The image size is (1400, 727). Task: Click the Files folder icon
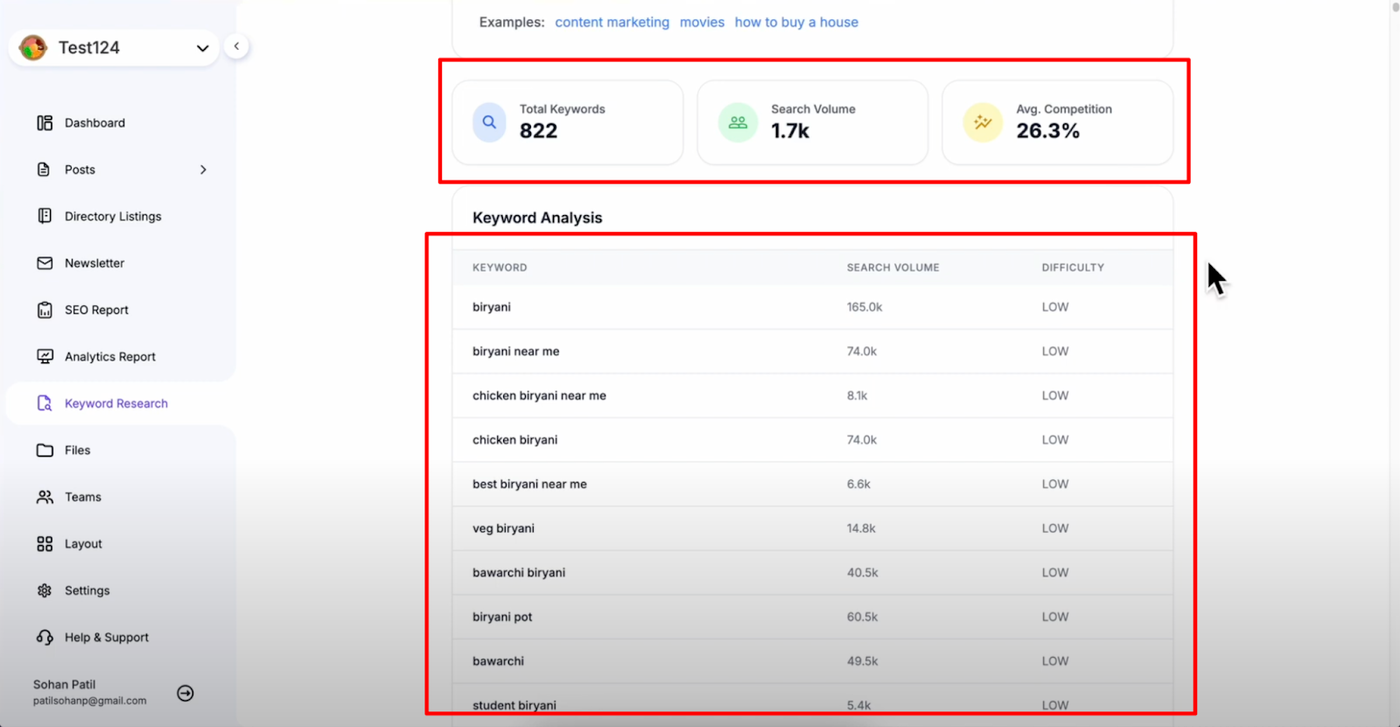tap(45, 450)
